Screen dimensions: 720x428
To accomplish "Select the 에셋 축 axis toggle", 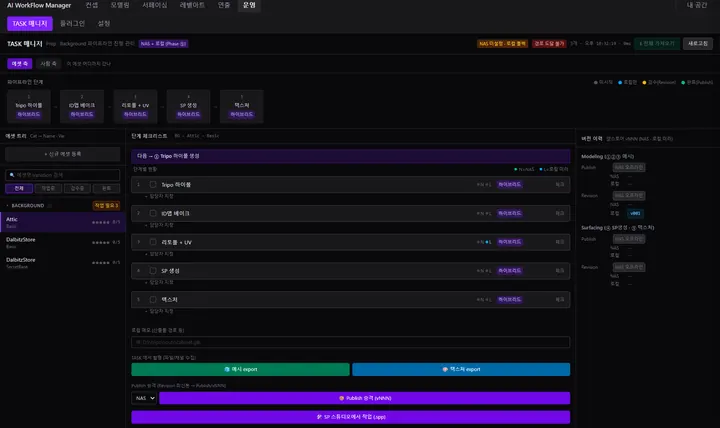I will (20, 64).
